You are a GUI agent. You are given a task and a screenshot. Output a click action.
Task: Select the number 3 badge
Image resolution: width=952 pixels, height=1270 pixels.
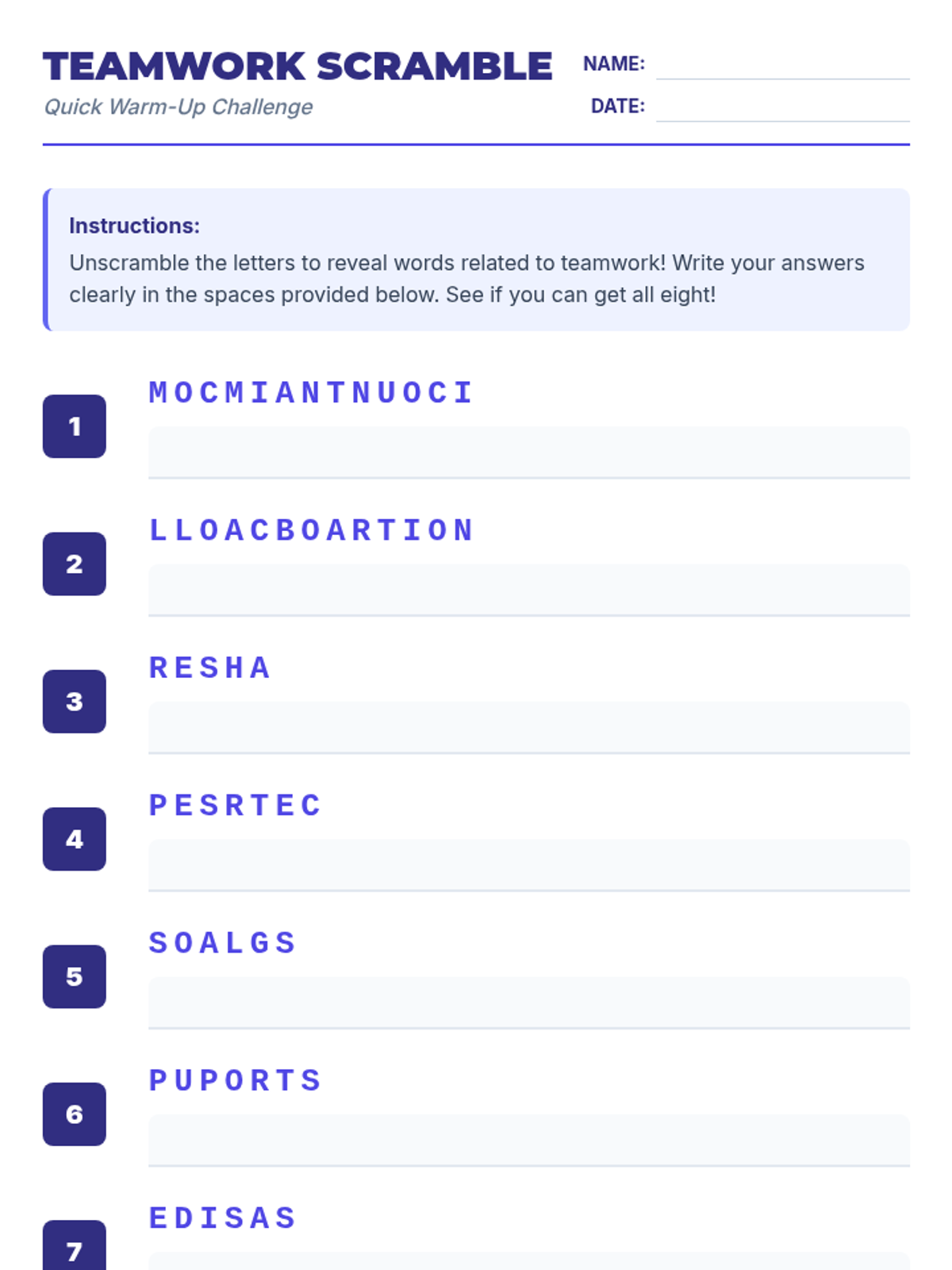pos(75,702)
